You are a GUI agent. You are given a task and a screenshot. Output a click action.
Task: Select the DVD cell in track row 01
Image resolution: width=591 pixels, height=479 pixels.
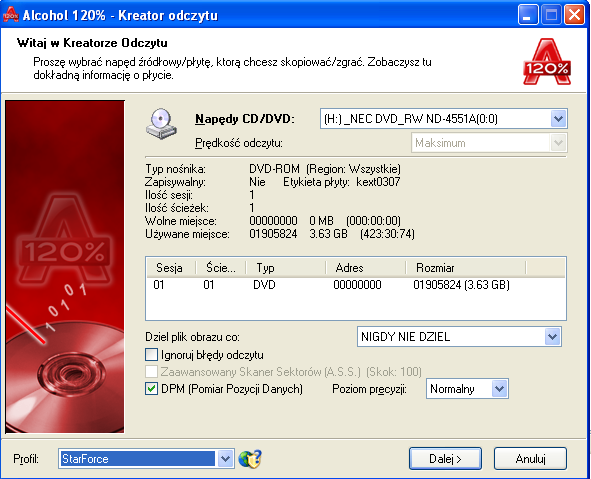(264, 285)
